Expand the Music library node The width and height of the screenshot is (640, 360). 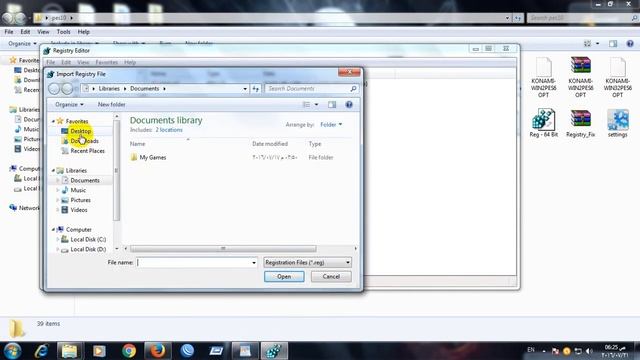pos(58,190)
